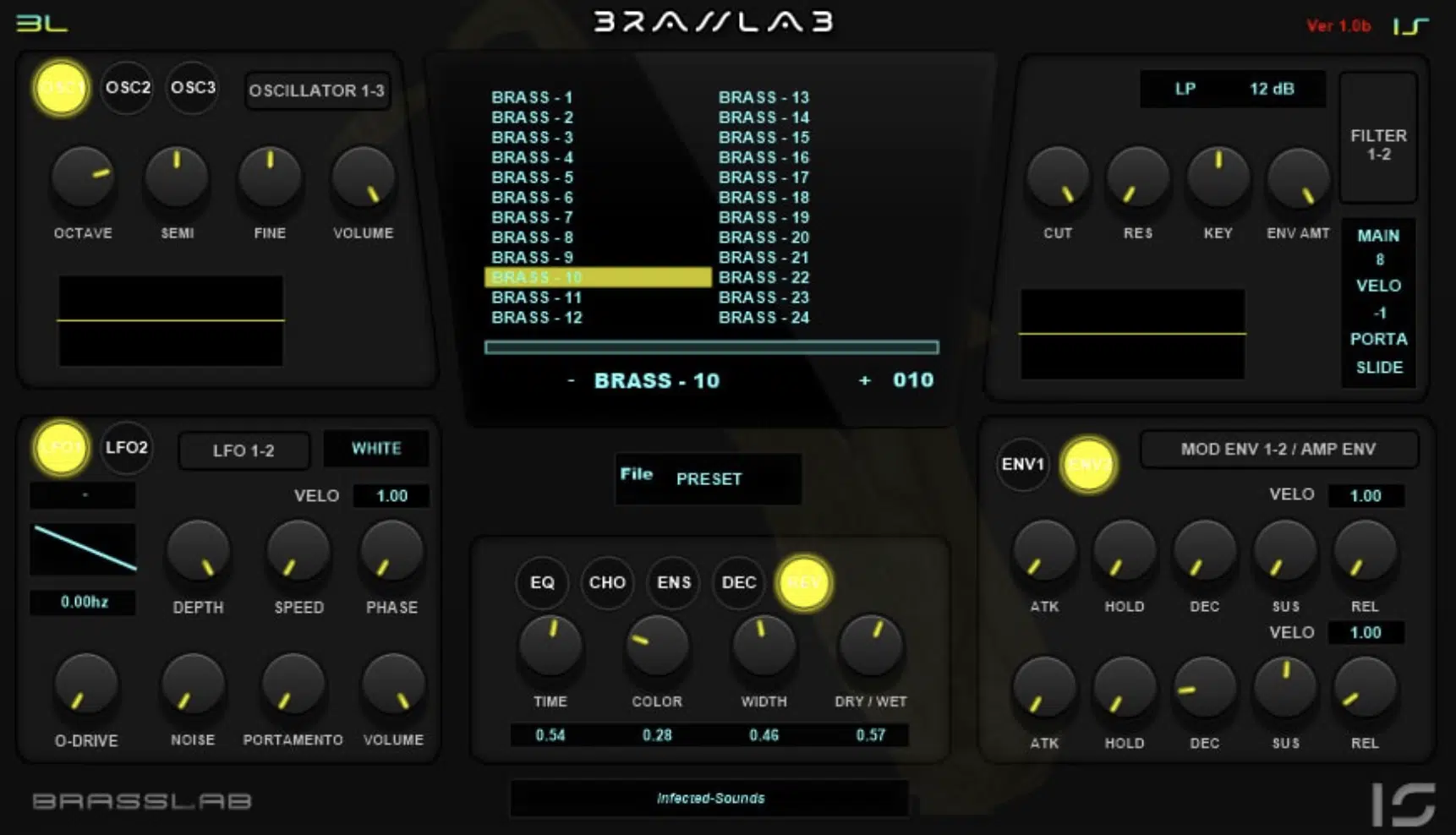The height and width of the screenshot is (835, 1456).
Task: Click the reverb COLOR knob
Action: (x=657, y=646)
